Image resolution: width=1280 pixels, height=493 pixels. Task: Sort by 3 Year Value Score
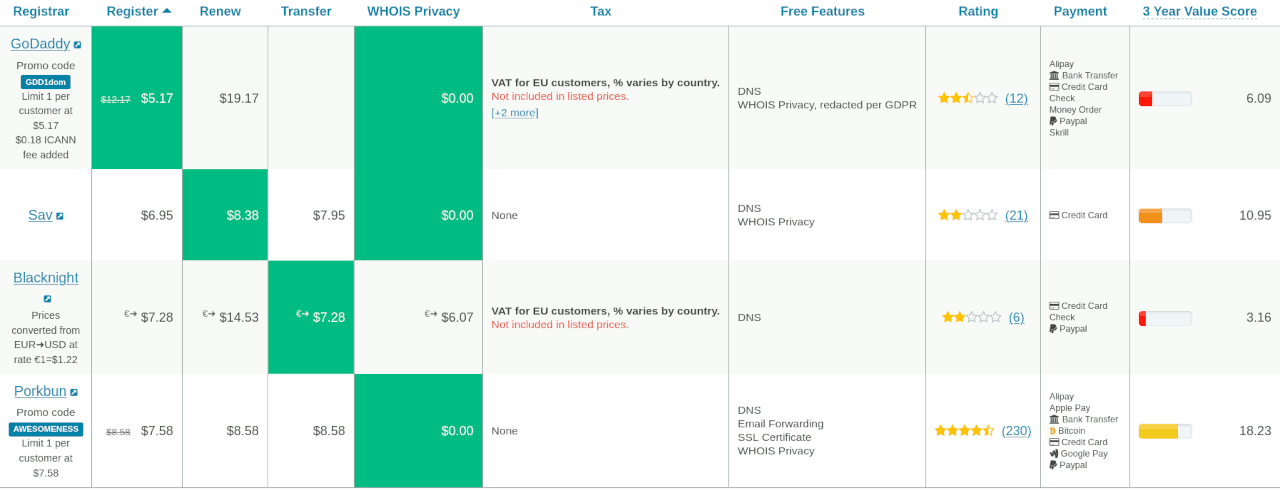pyautogui.click(x=1199, y=12)
